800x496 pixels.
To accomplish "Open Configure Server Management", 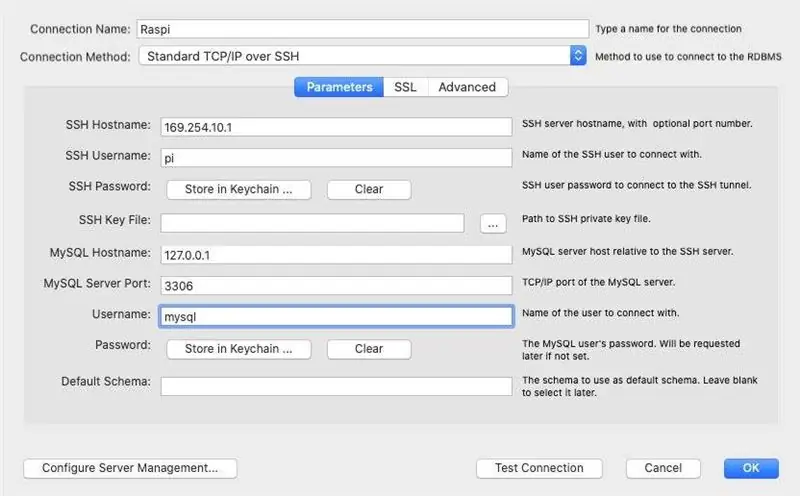I will (x=130, y=468).
